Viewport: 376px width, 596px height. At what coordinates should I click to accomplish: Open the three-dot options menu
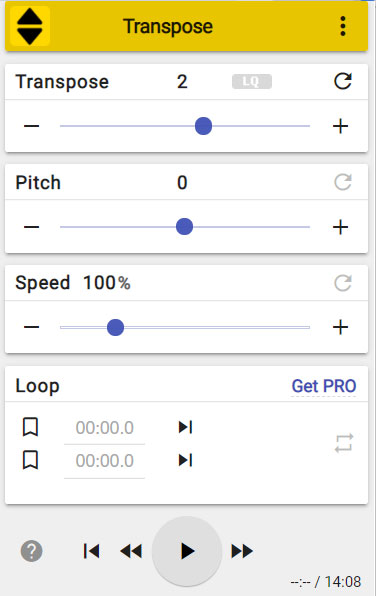click(x=343, y=26)
